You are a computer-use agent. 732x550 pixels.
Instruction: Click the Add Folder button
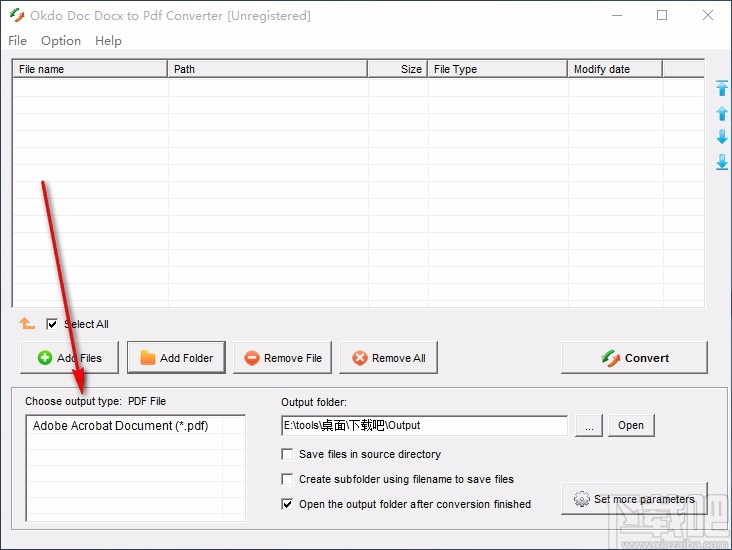coord(176,358)
